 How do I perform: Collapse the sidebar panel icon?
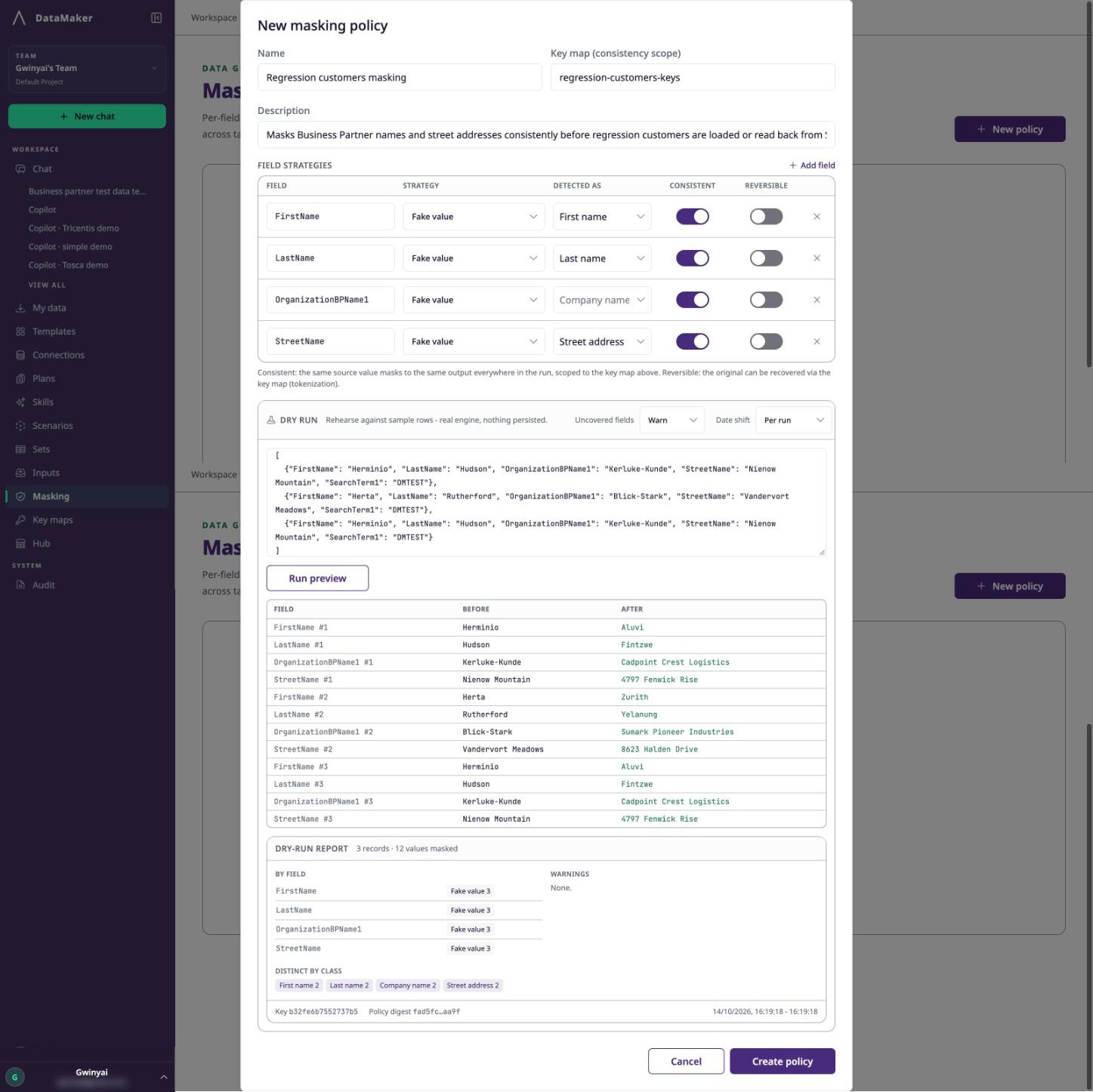156,18
